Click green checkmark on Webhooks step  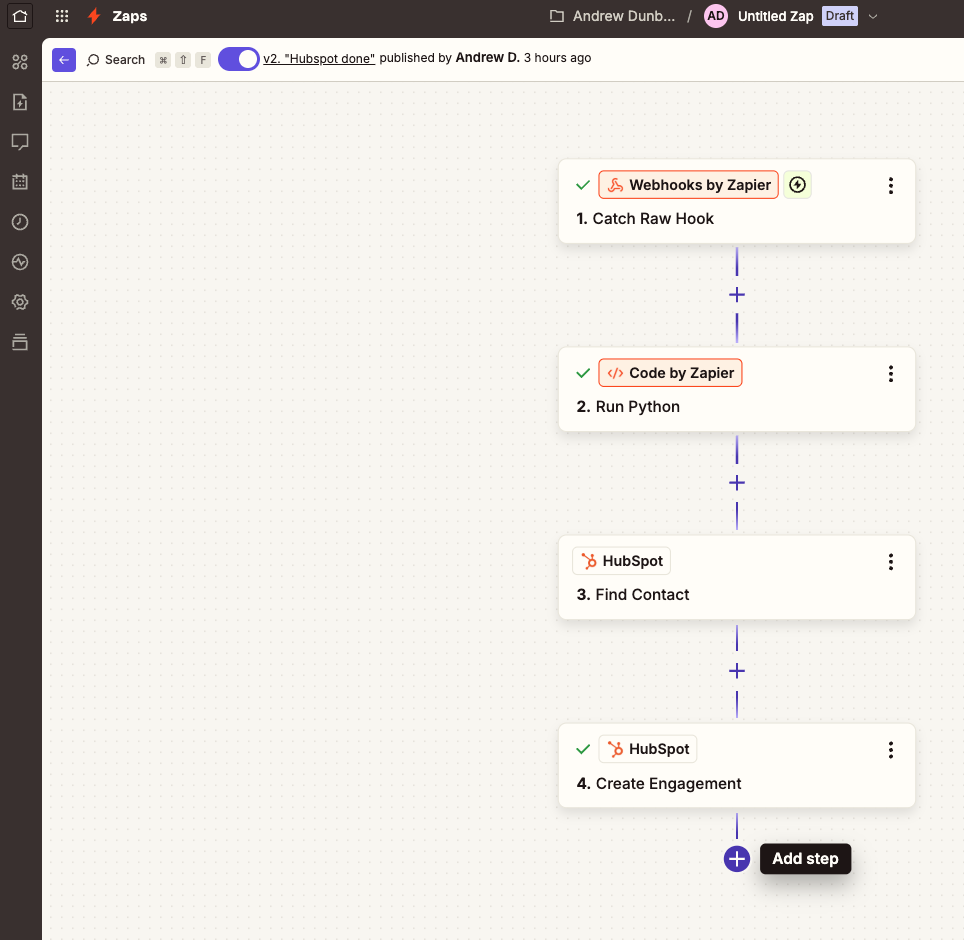[583, 185]
